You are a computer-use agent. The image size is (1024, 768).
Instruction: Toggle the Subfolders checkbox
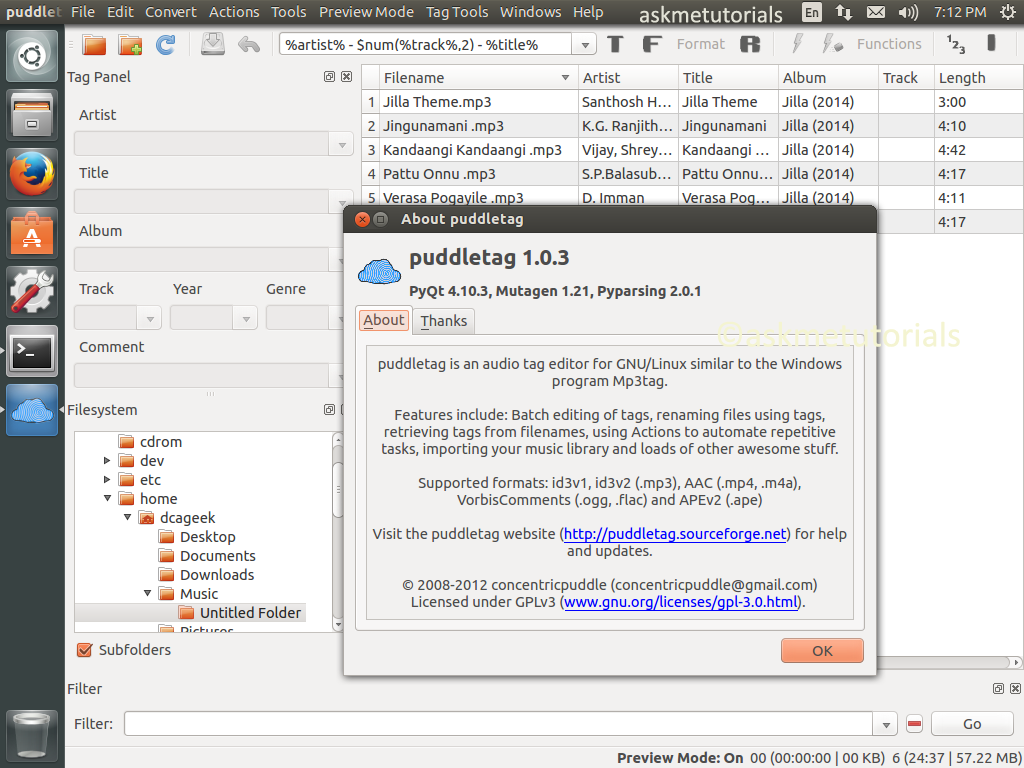(84, 650)
